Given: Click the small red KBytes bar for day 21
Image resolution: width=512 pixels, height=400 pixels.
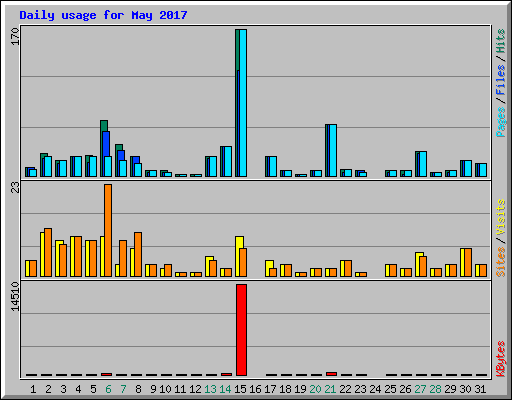Looking at the screenshot, I should pyautogui.click(x=331, y=374).
